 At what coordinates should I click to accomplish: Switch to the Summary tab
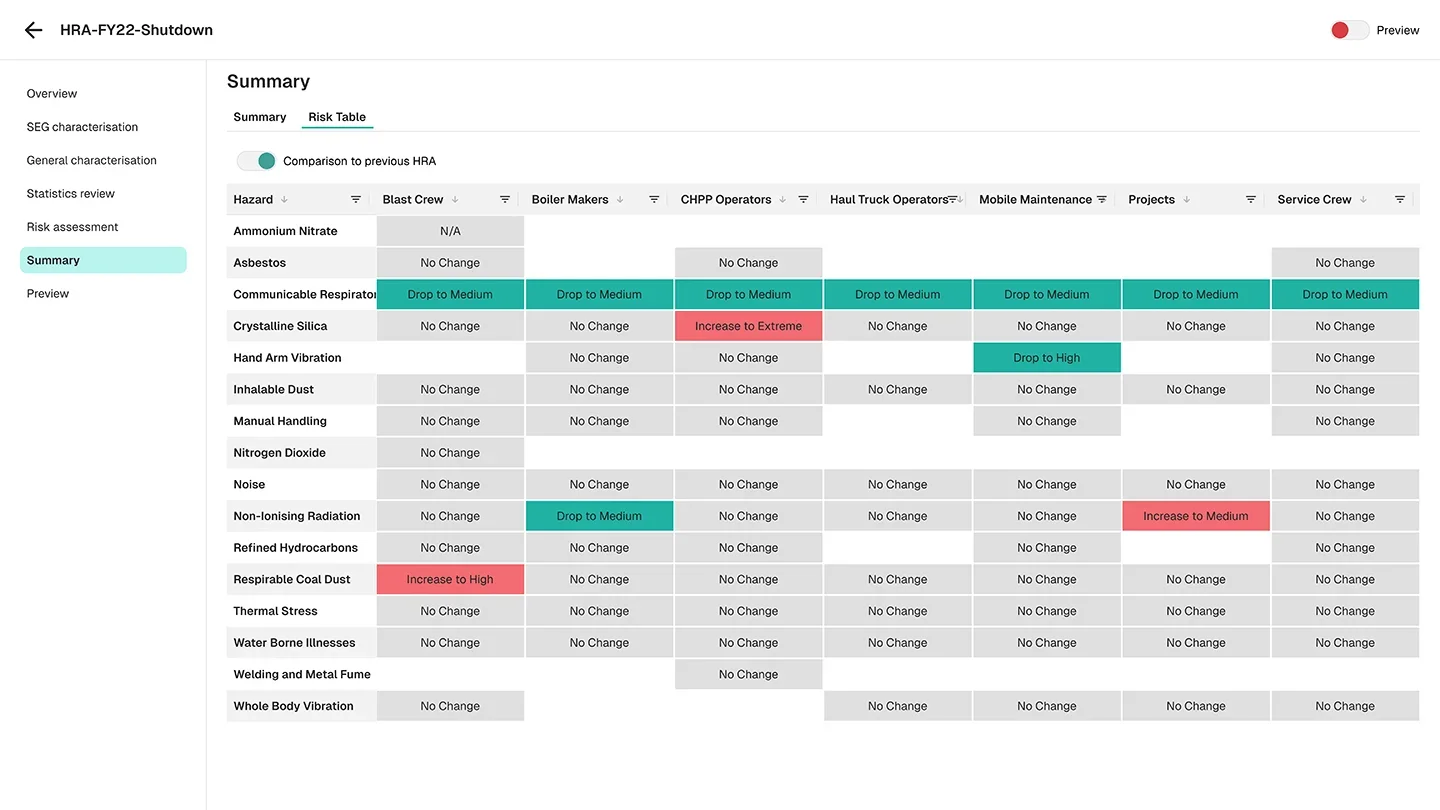point(259,116)
